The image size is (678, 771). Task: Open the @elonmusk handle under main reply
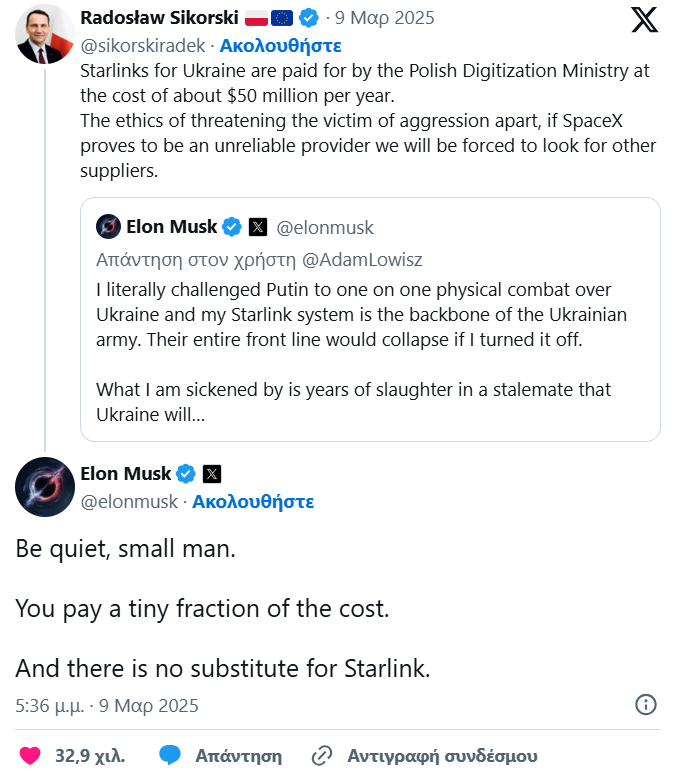coord(129,501)
